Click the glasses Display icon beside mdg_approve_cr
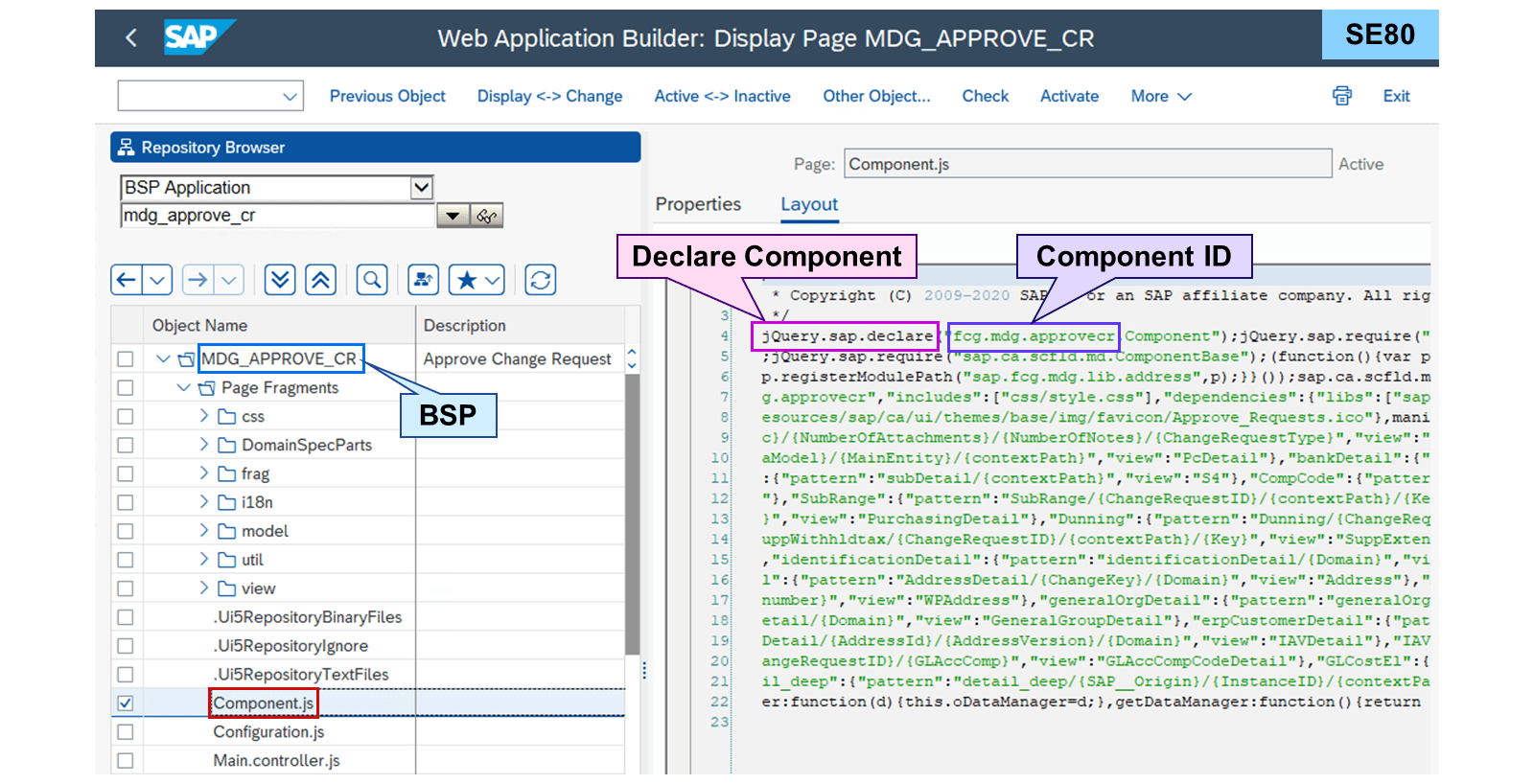This screenshot has height=784, width=1534. tap(487, 216)
